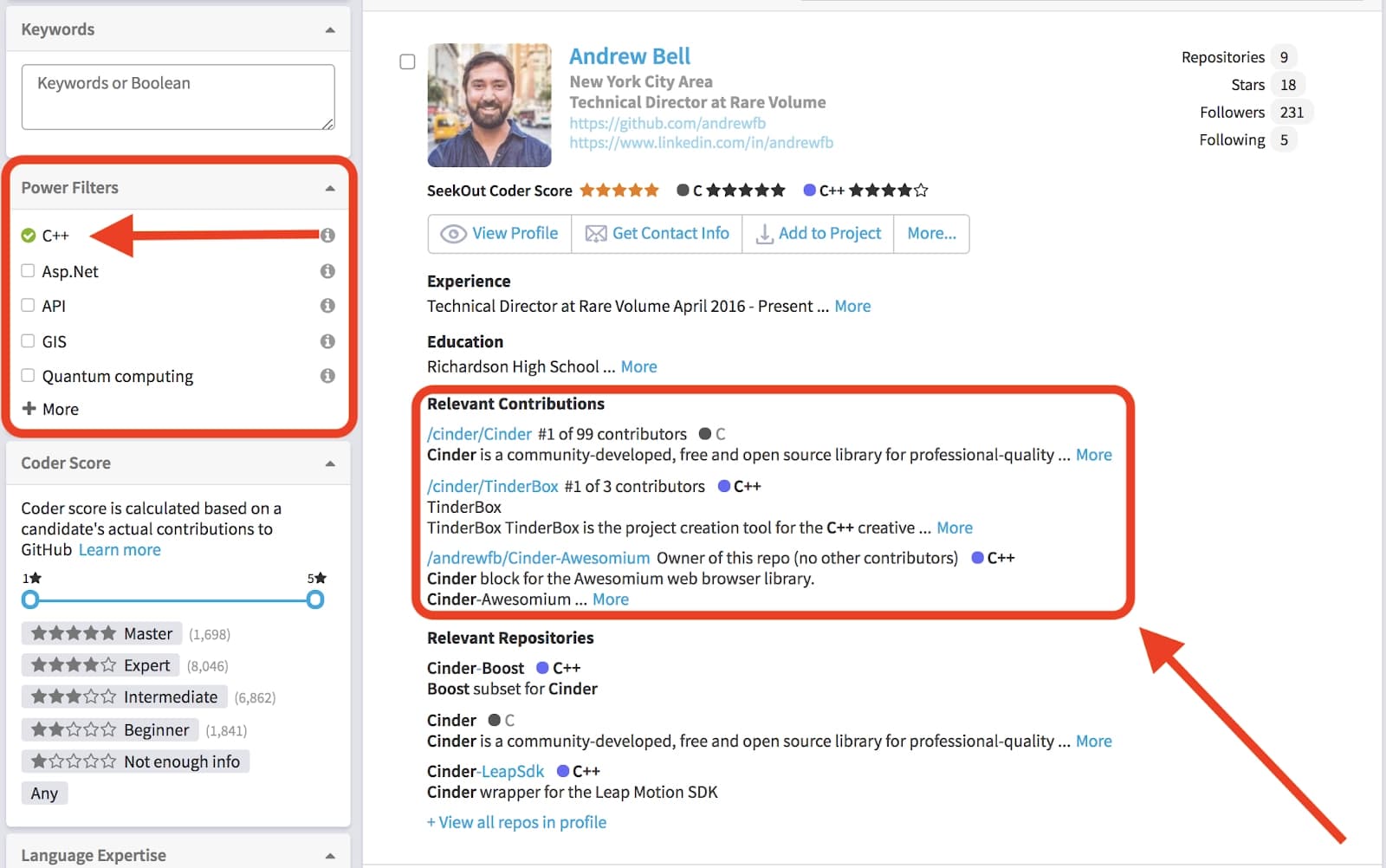Collapse the Coder Score panel
Screen dimensions: 1386x868
(330, 463)
